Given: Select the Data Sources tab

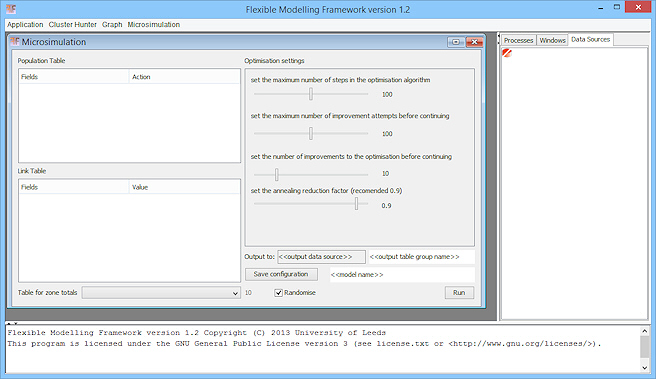Looking at the screenshot, I should 590,39.
